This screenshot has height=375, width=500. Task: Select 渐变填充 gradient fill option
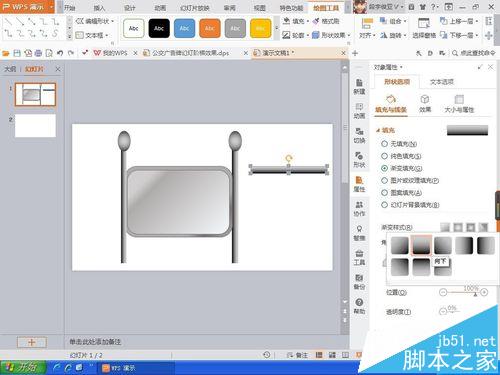click(402, 168)
